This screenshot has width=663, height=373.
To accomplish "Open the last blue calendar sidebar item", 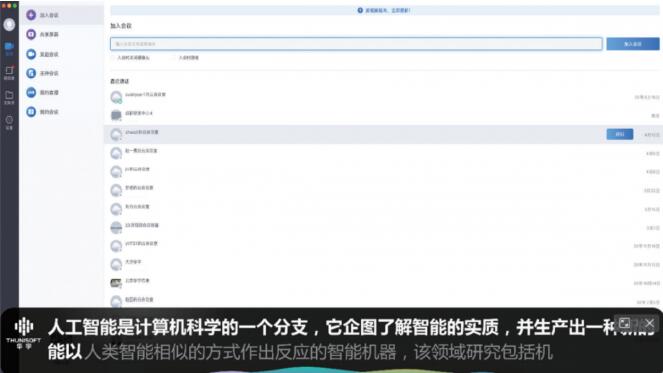I will pos(31,112).
